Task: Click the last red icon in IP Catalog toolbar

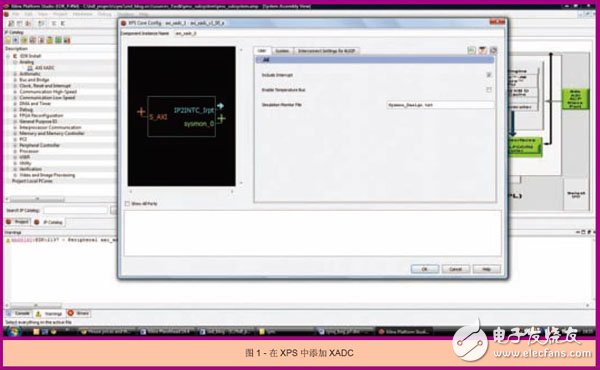Action: tap(67, 40)
